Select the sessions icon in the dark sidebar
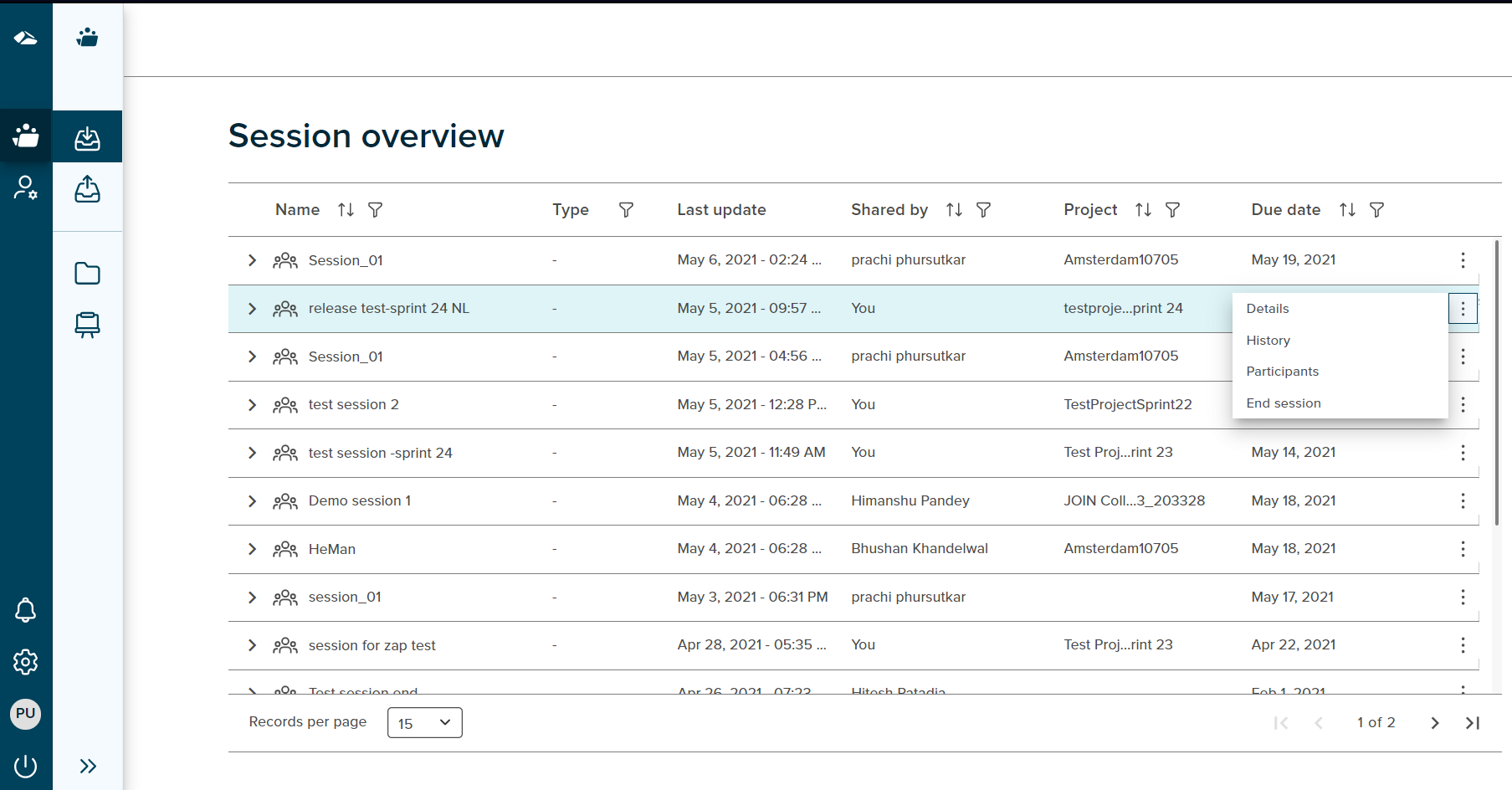The width and height of the screenshot is (1512, 790). click(26, 136)
